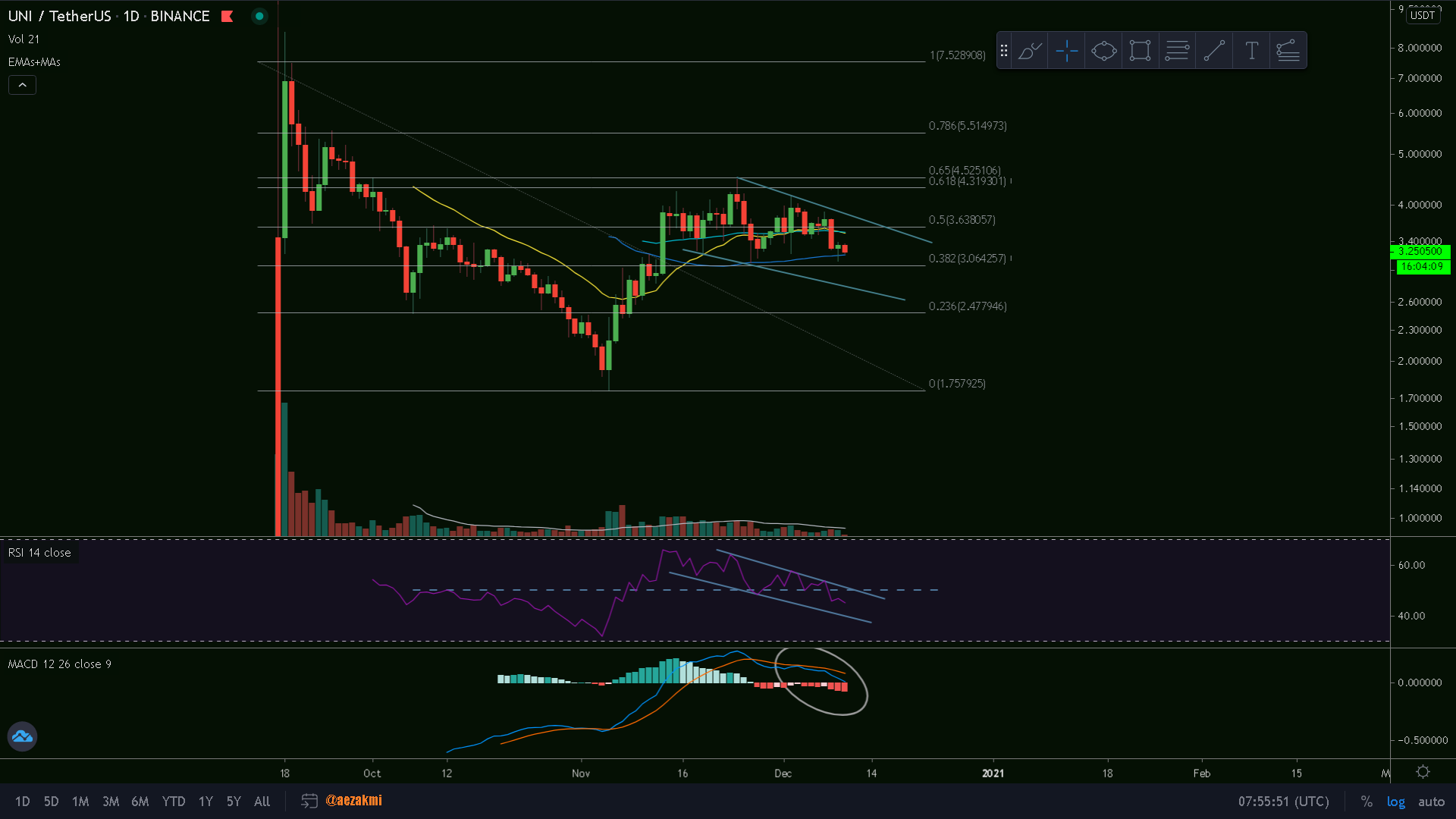Viewport: 1456px width, 819px height.
Task: Select the Brush drawing tool
Action: point(1029,51)
